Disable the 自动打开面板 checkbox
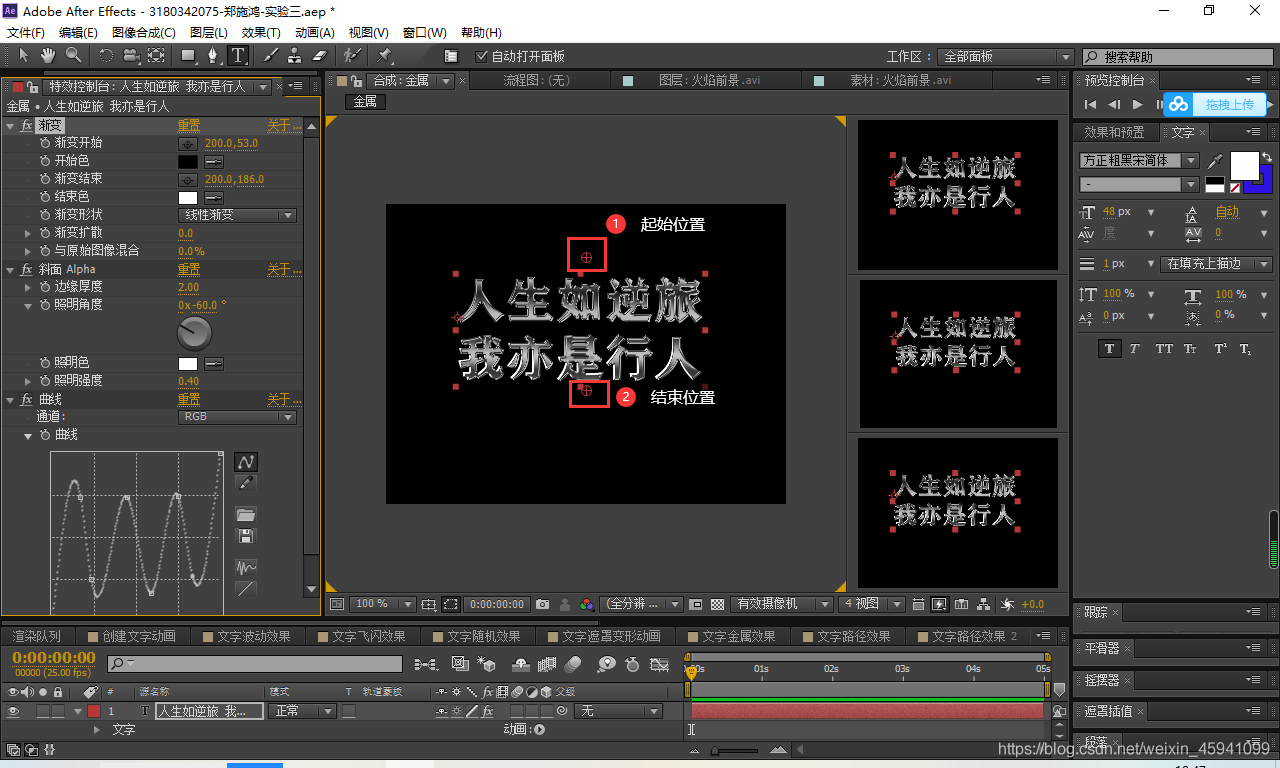Image resolution: width=1280 pixels, height=768 pixels. (483, 56)
